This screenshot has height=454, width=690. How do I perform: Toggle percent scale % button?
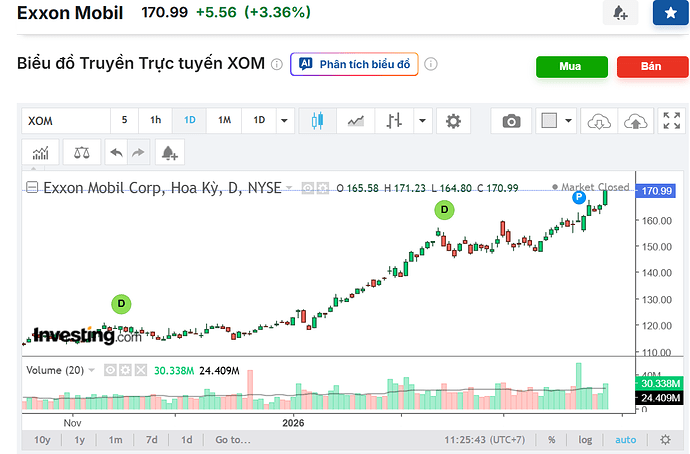tap(551, 440)
